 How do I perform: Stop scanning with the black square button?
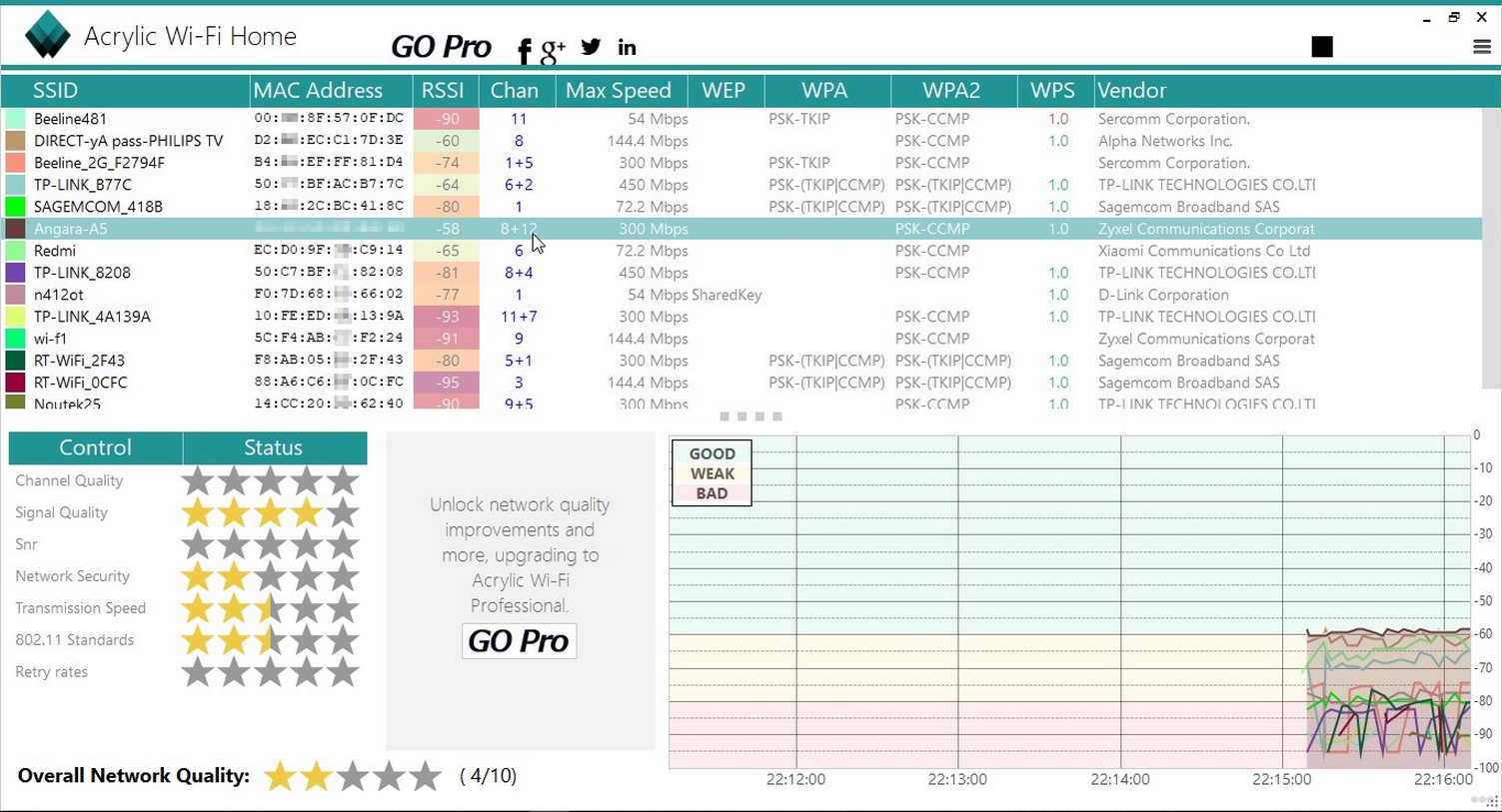click(x=1322, y=46)
